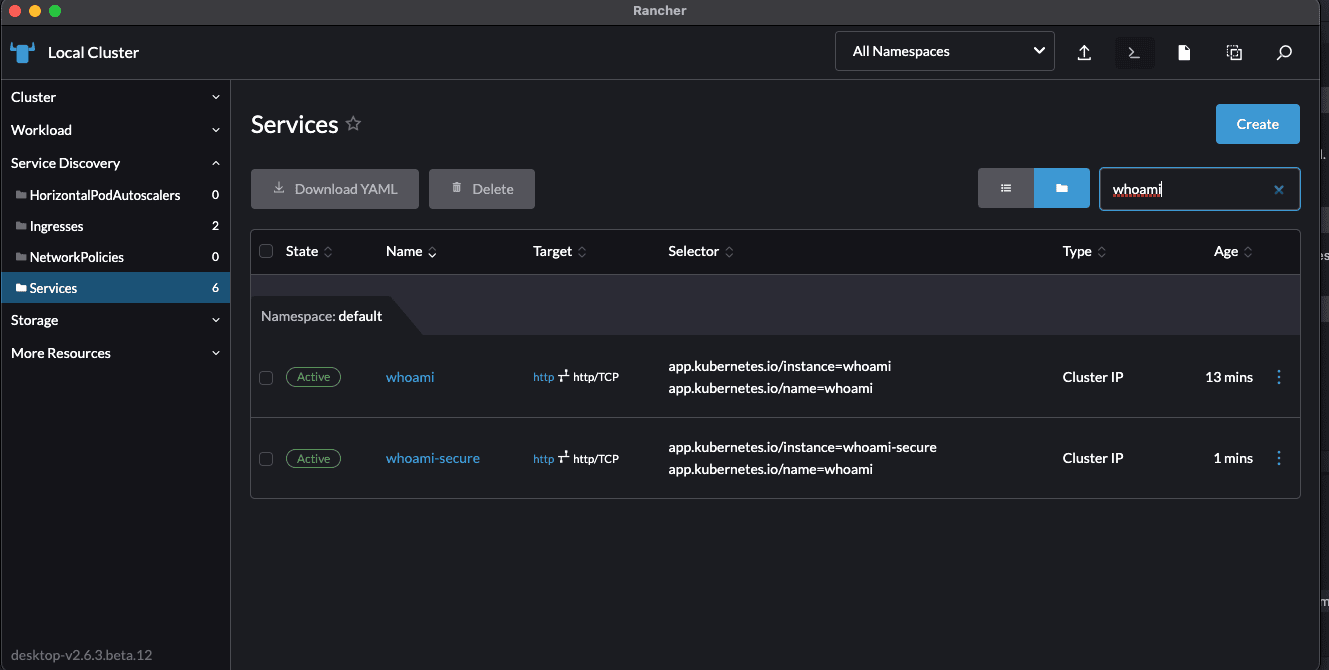The image size is (1329, 670).
Task: Toggle the select-all services checkbox
Action: click(266, 251)
